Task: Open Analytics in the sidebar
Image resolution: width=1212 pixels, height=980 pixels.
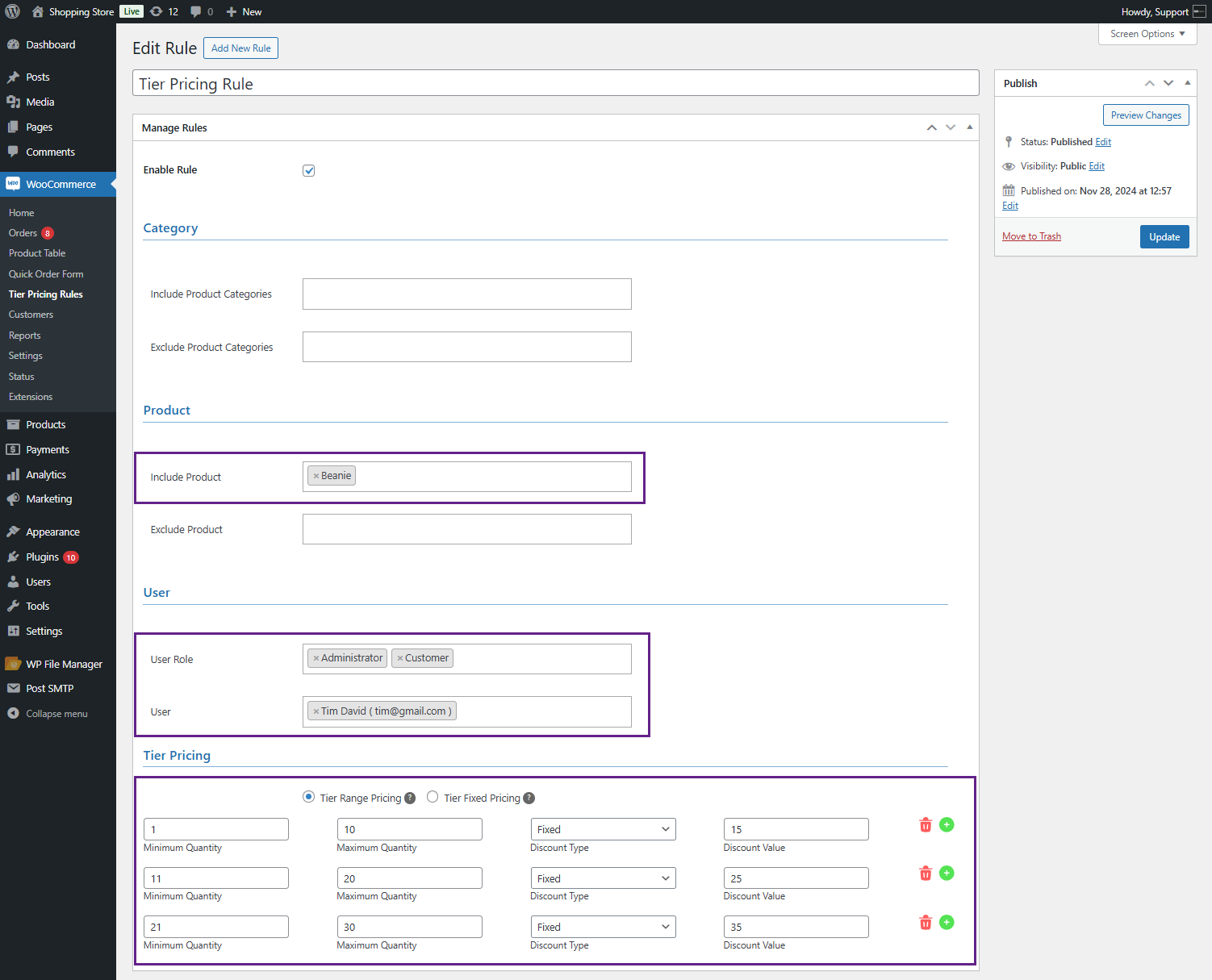Action: (58, 474)
